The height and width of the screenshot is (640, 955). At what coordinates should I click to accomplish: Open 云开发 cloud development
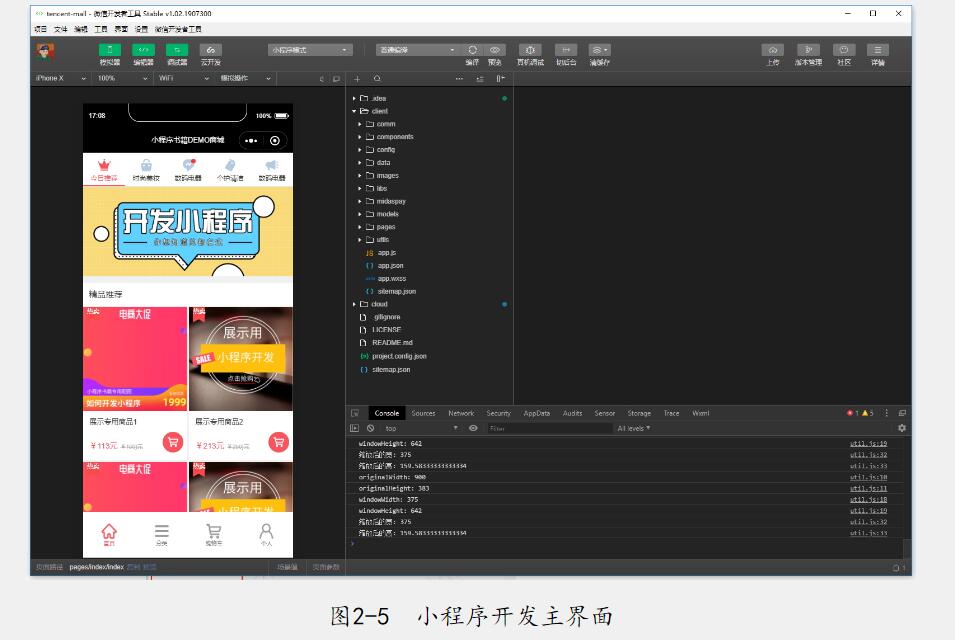click(210, 50)
